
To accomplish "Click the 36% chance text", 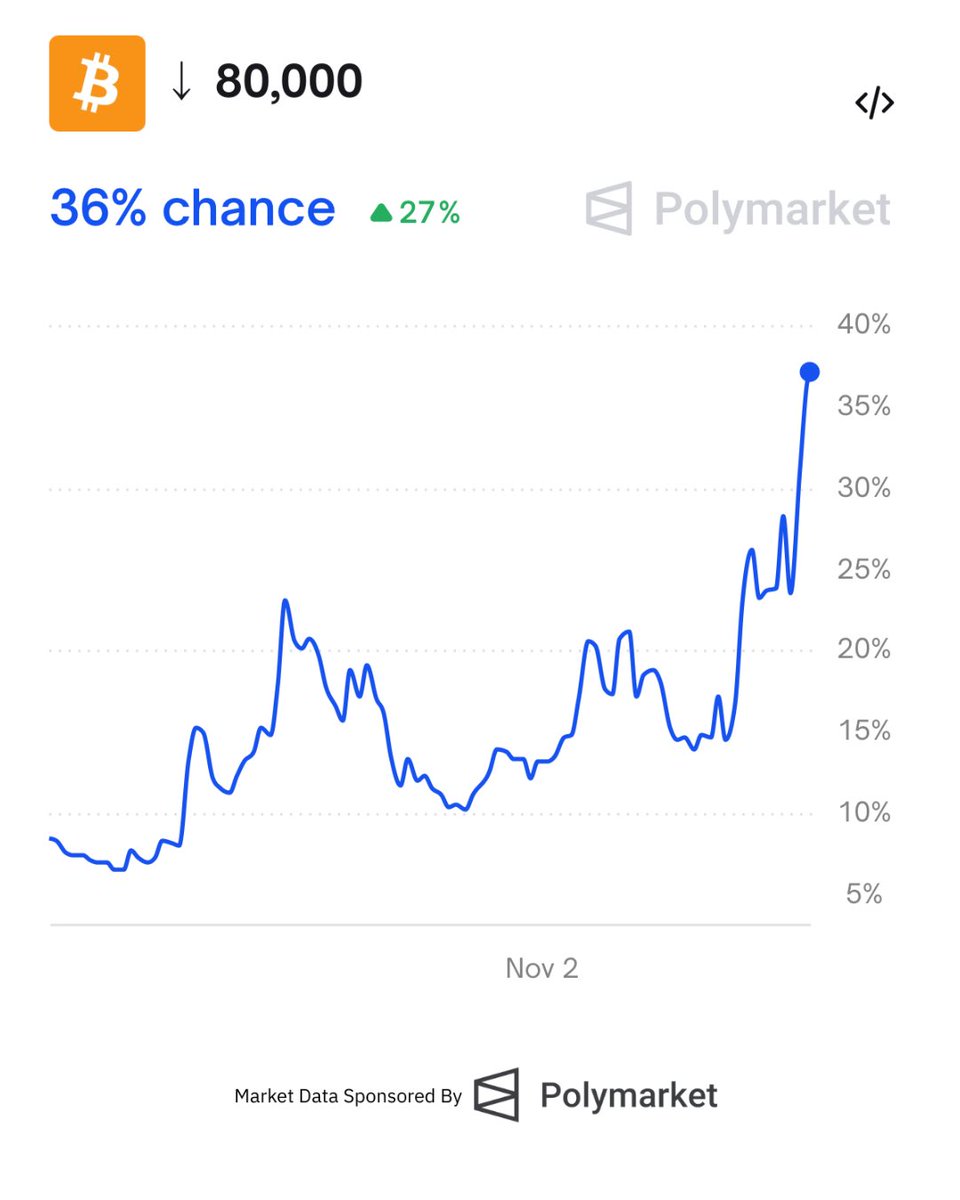I will (192, 208).
